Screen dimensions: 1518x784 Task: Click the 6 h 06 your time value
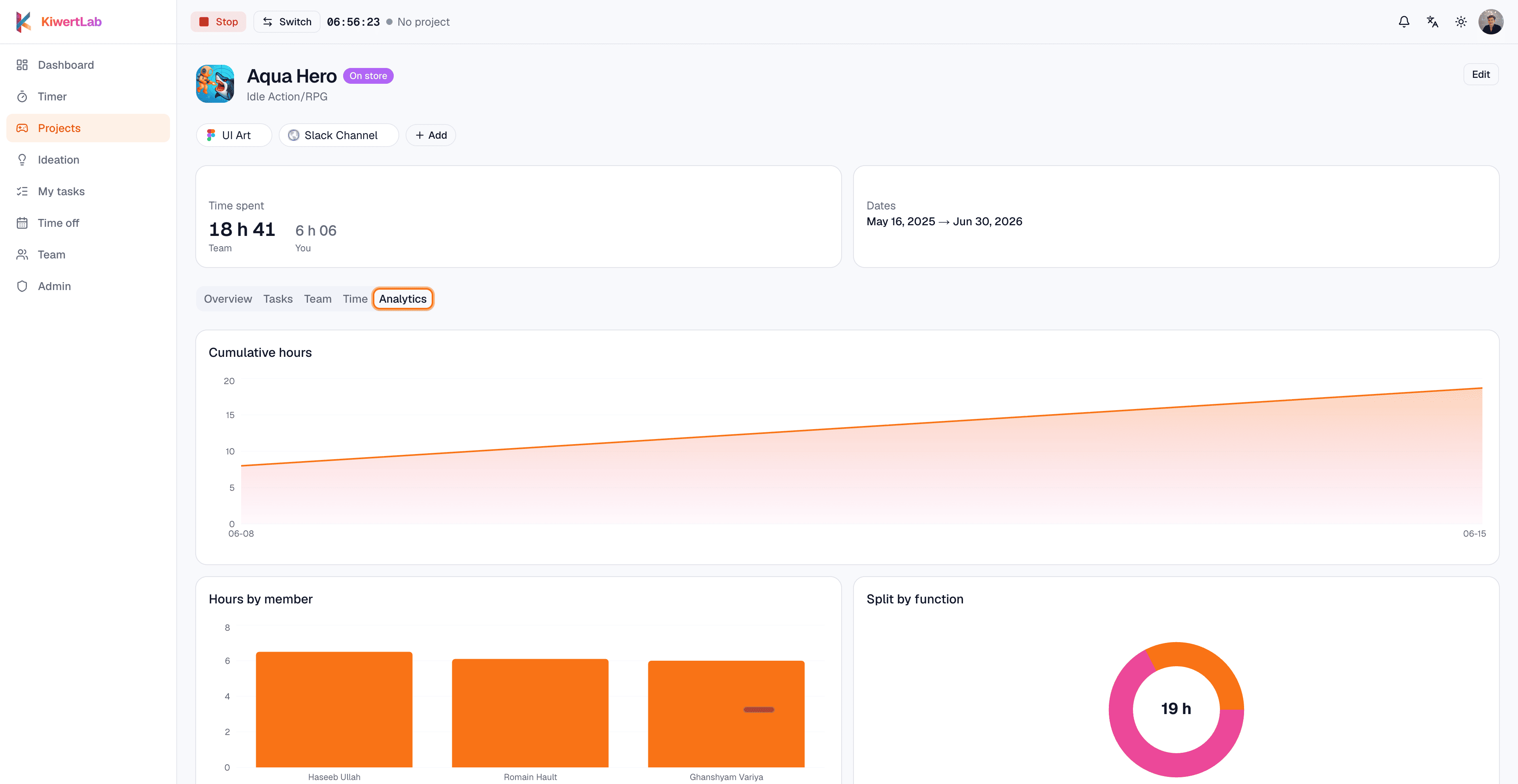pos(316,230)
